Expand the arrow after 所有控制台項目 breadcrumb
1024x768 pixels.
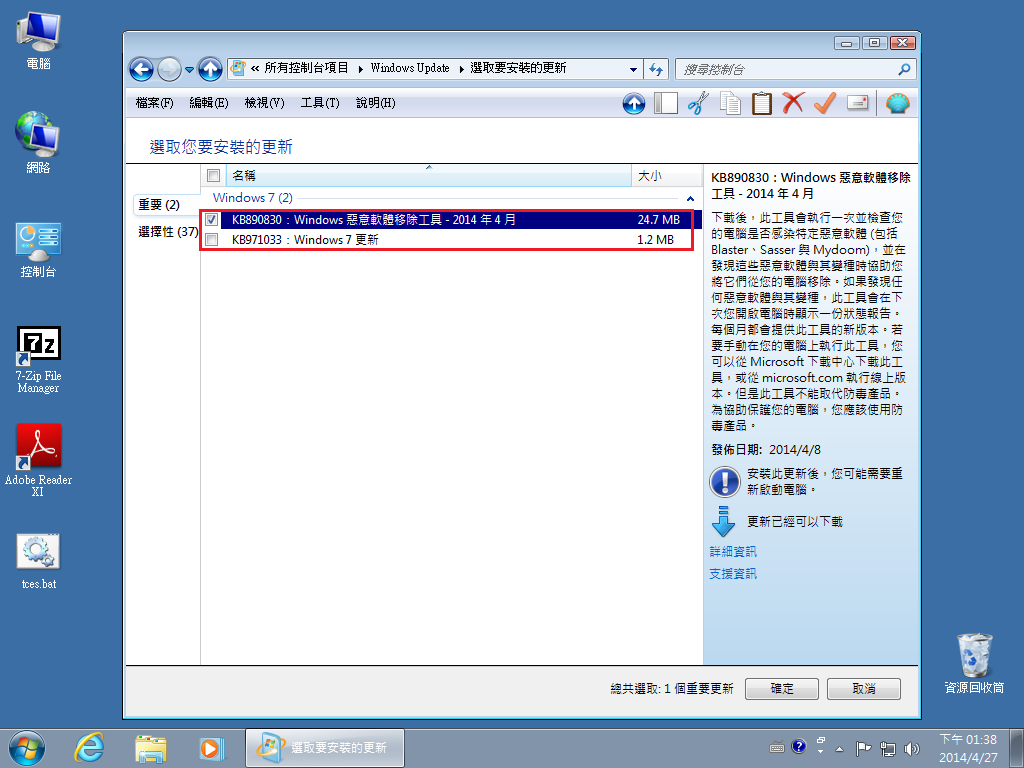tap(360, 69)
